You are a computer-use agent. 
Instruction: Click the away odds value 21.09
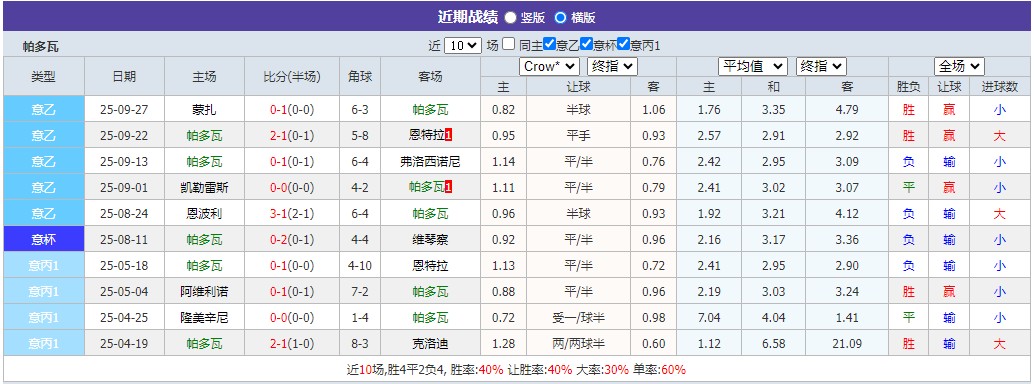pyautogui.click(x=847, y=344)
